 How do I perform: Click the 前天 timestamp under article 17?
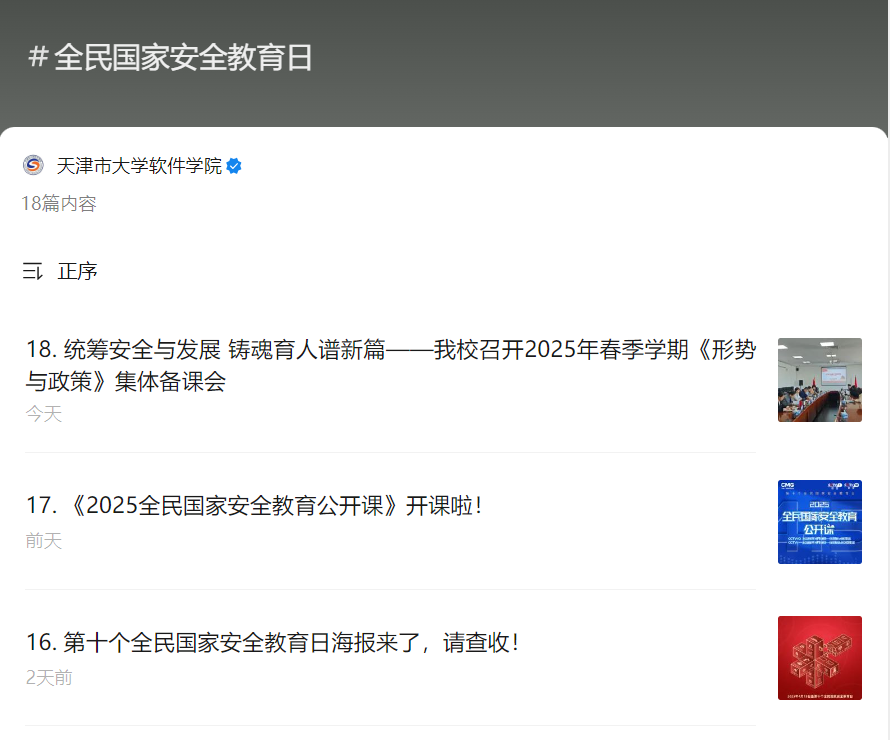(44, 541)
